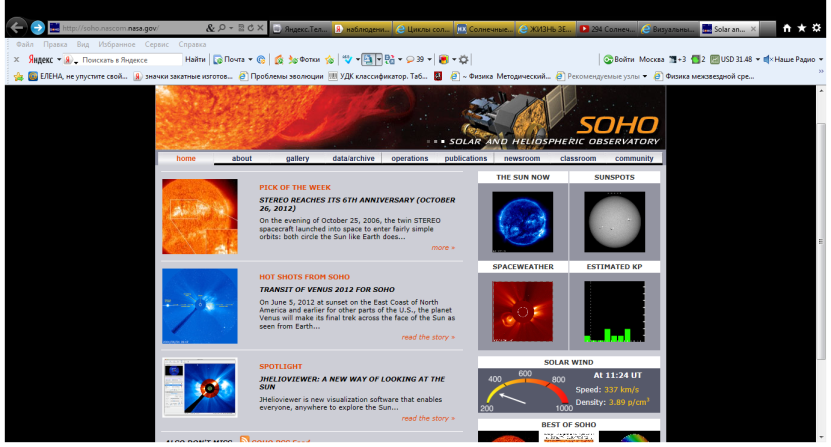Image resolution: width=831 pixels, height=447 pixels.
Task: Open the community section
Action: (634, 158)
